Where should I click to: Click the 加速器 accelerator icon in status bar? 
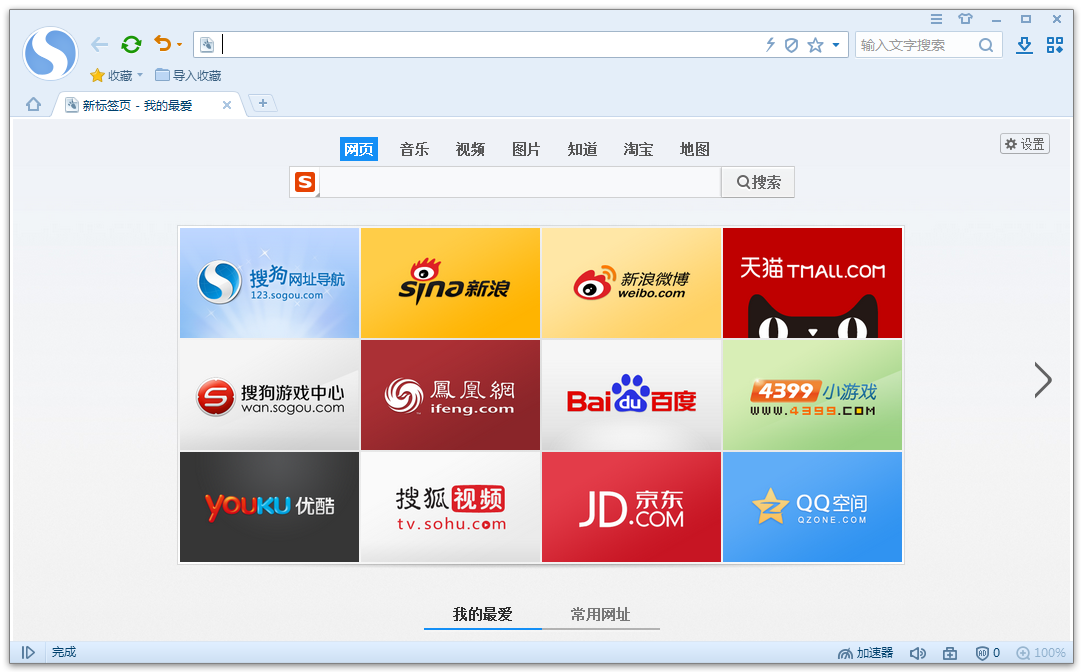[866, 652]
